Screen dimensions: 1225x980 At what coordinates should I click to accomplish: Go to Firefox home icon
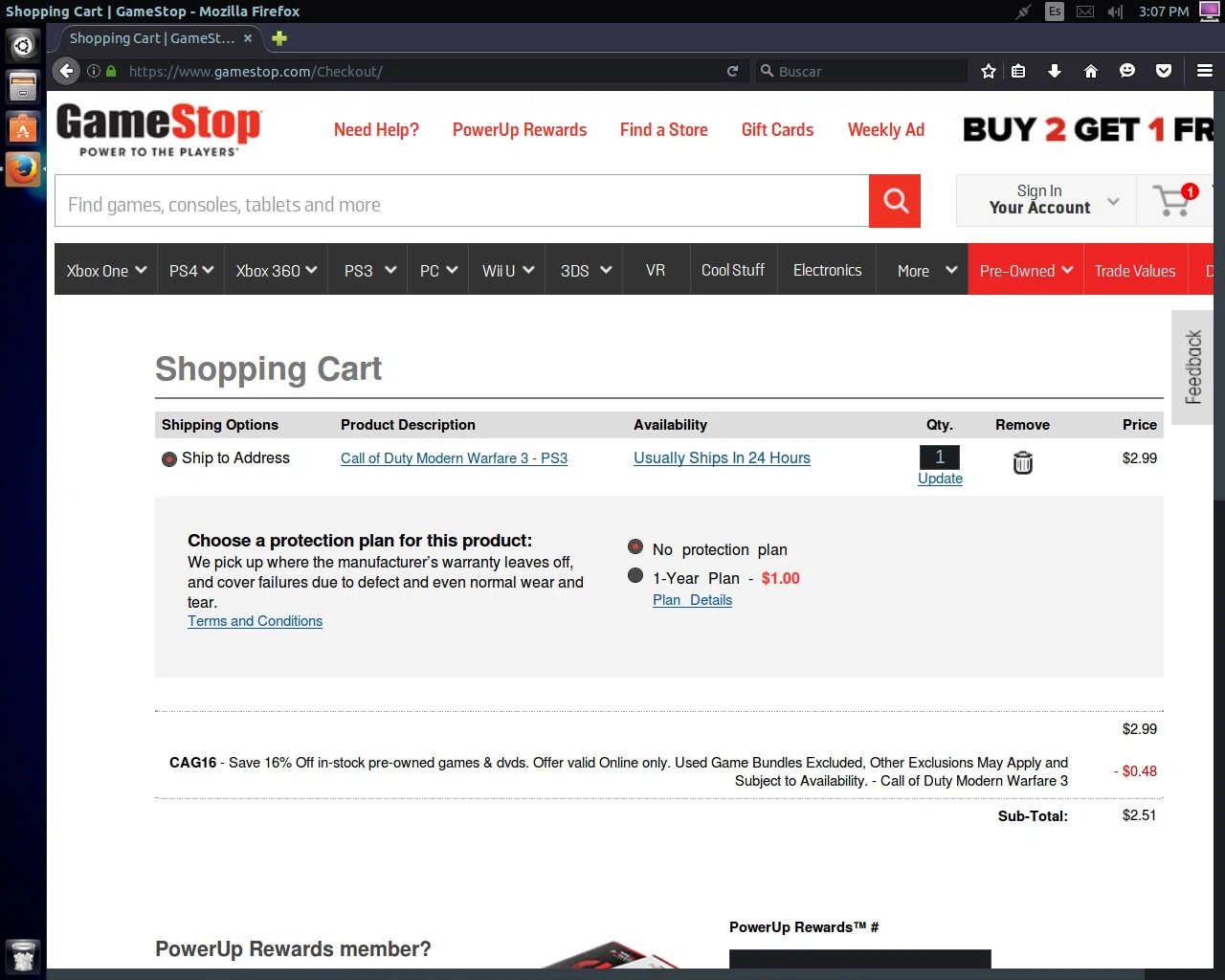pyautogui.click(x=1091, y=71)
